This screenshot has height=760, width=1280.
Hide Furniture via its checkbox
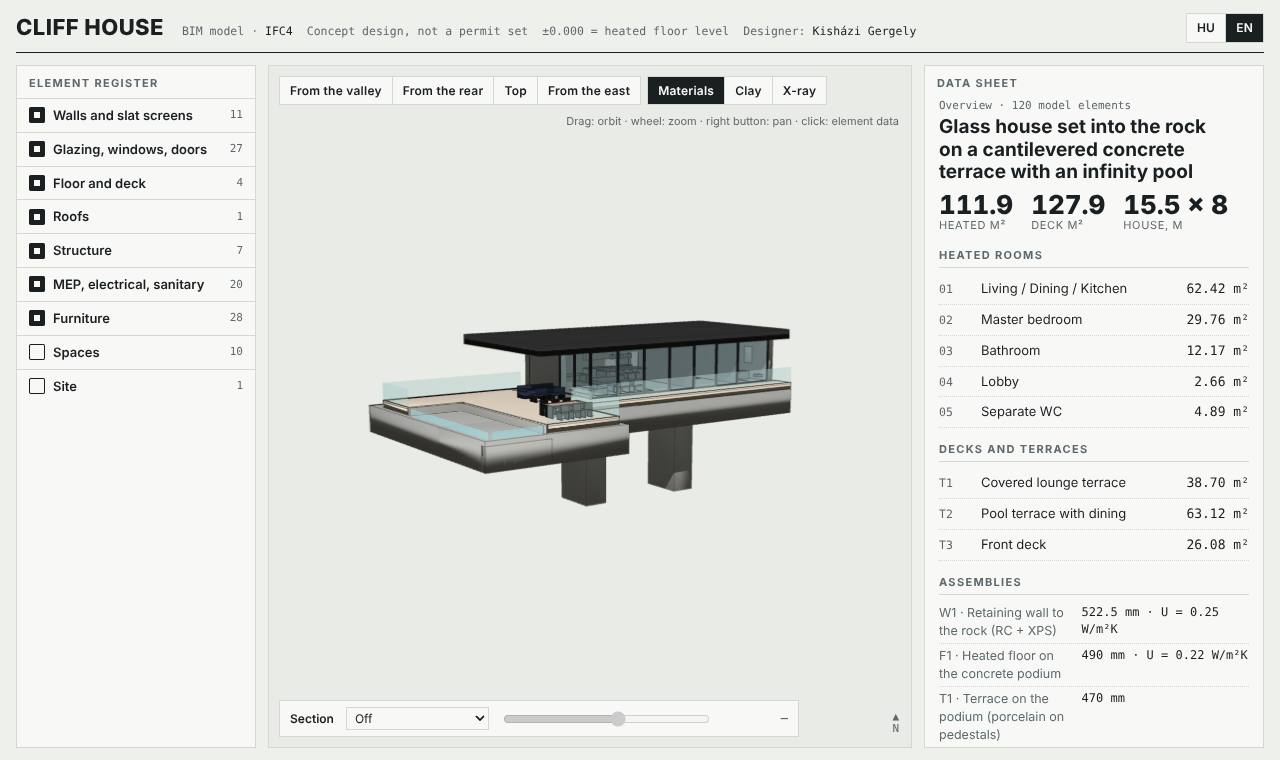(x=37, y=318)
